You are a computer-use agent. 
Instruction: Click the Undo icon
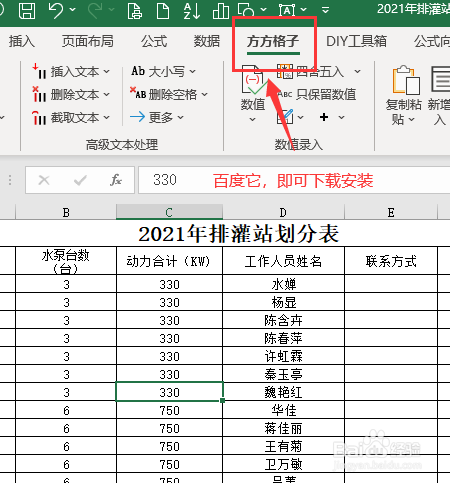pos(56,10)
